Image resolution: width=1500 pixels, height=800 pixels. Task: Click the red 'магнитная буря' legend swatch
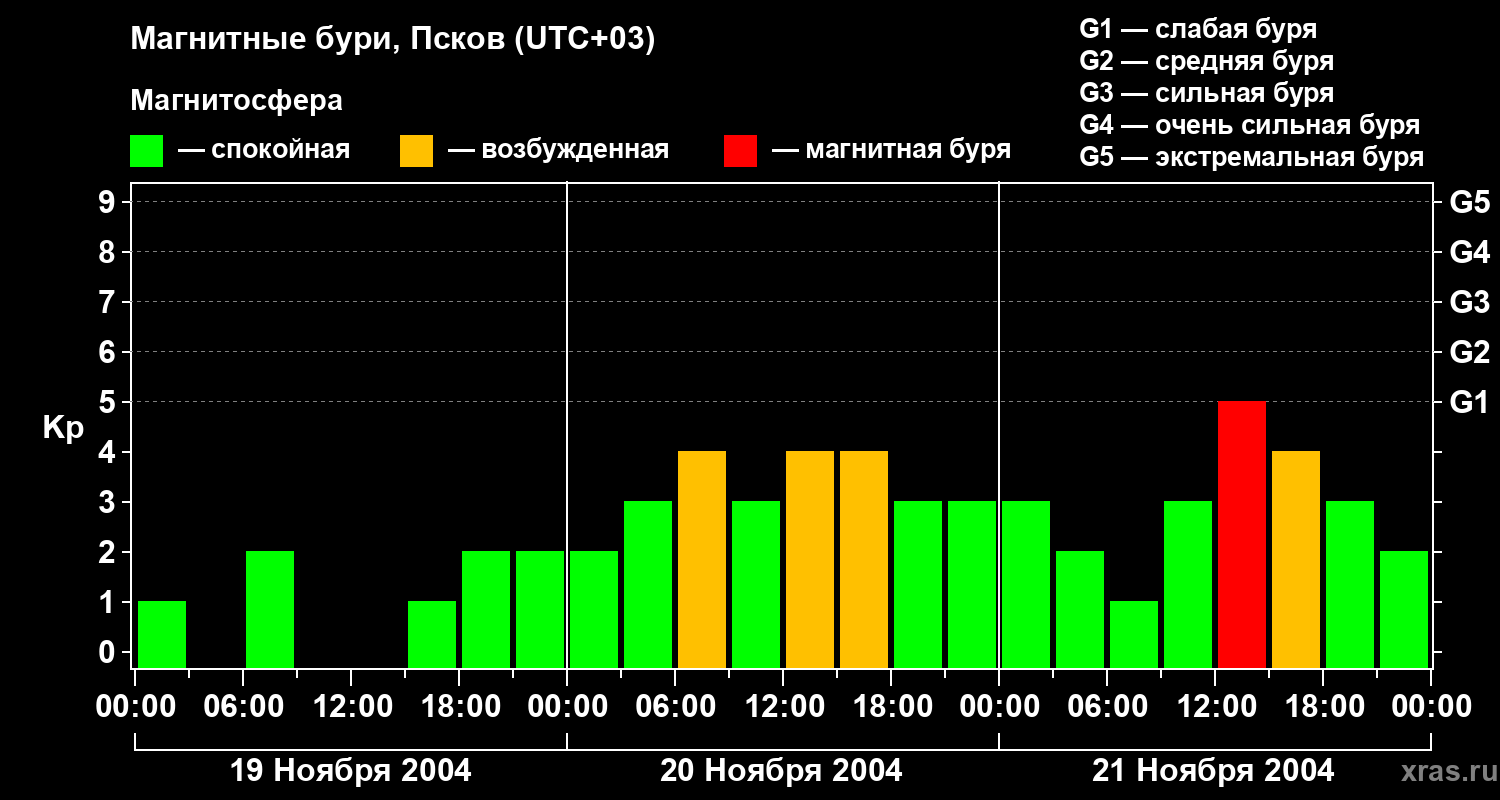pos(740,151)
